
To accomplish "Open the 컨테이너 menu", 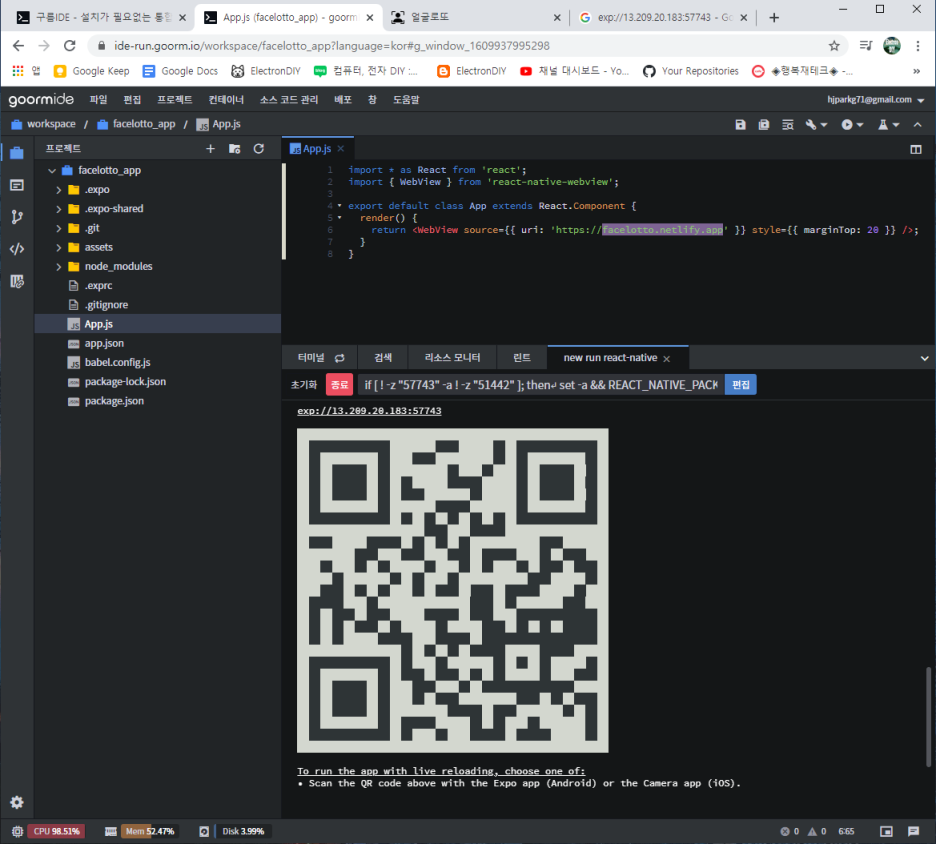I will [226, 100].
